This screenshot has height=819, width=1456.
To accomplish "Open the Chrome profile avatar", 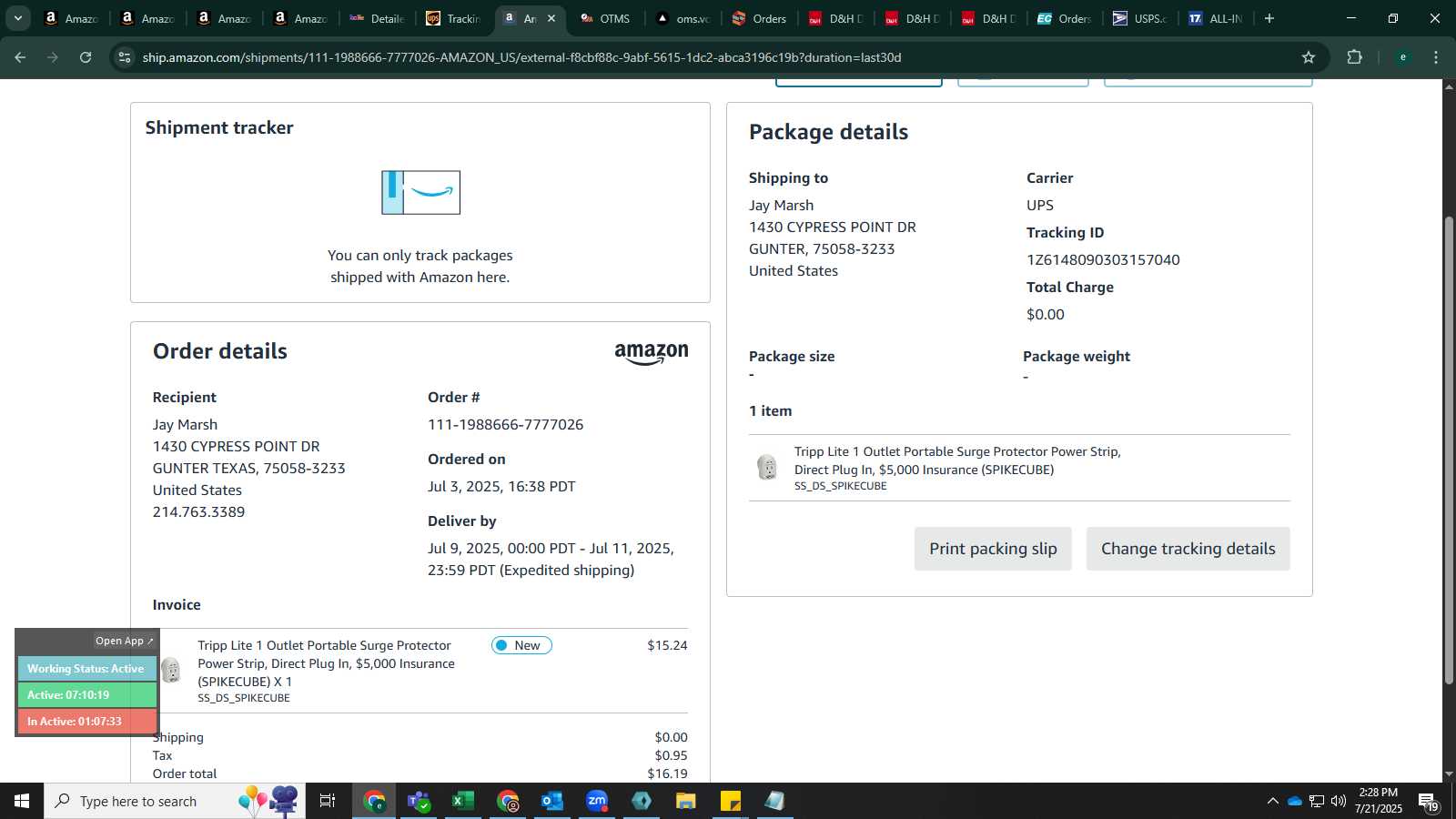I will click(1402, 57).
